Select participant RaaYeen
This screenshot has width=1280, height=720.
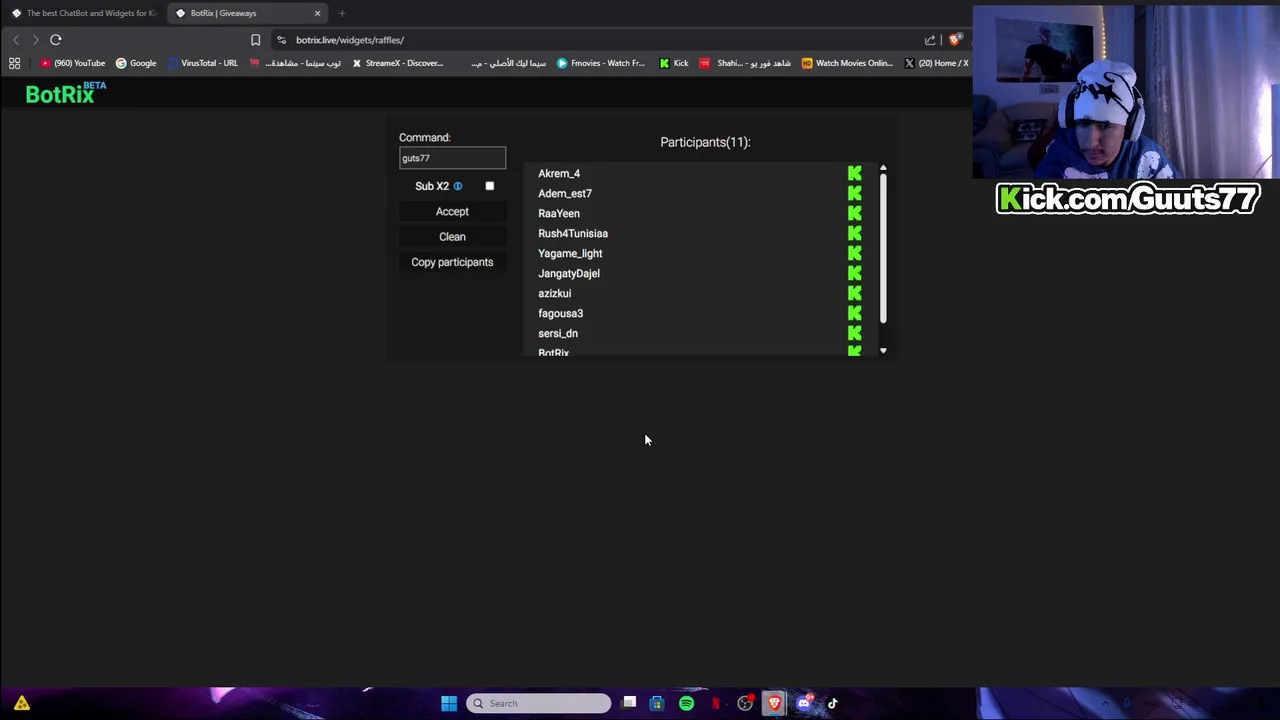point(559,213)
